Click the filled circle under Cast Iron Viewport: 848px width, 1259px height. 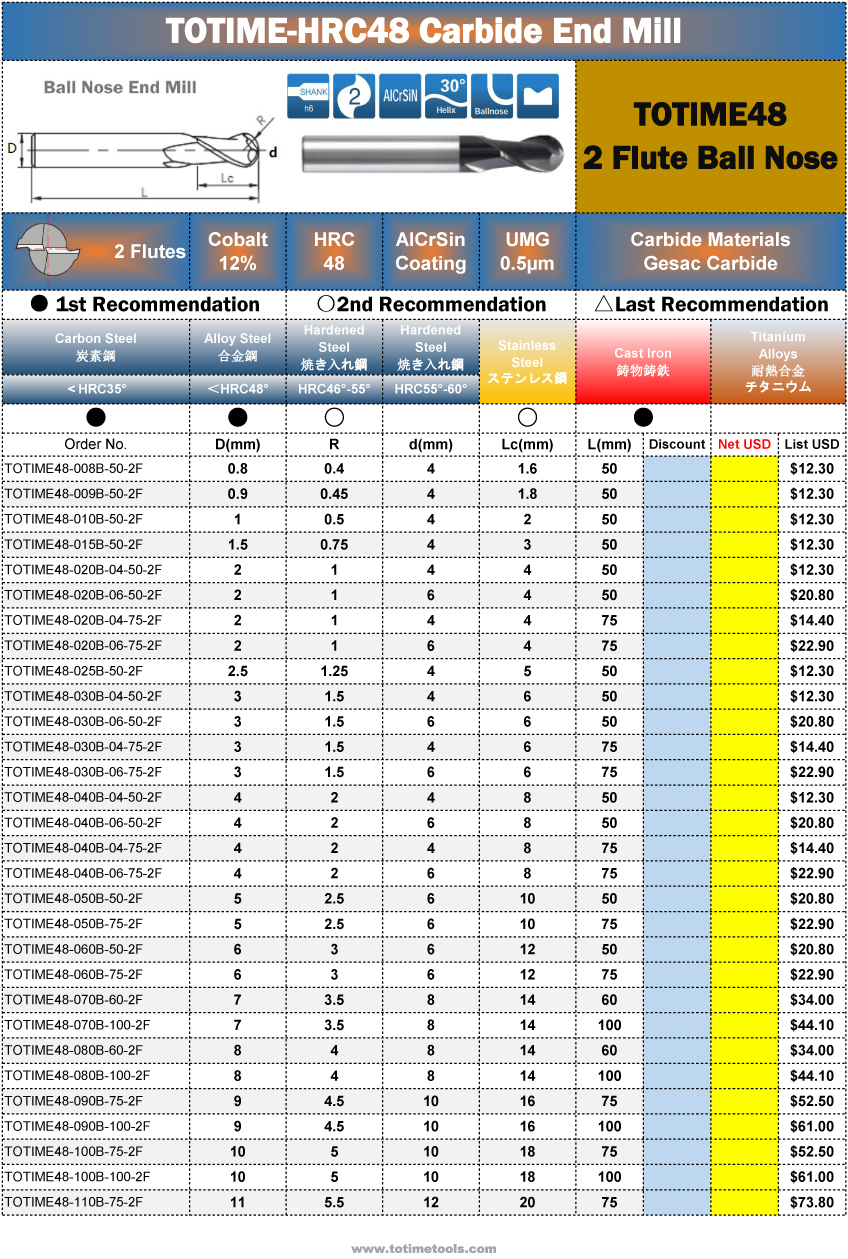643,417
